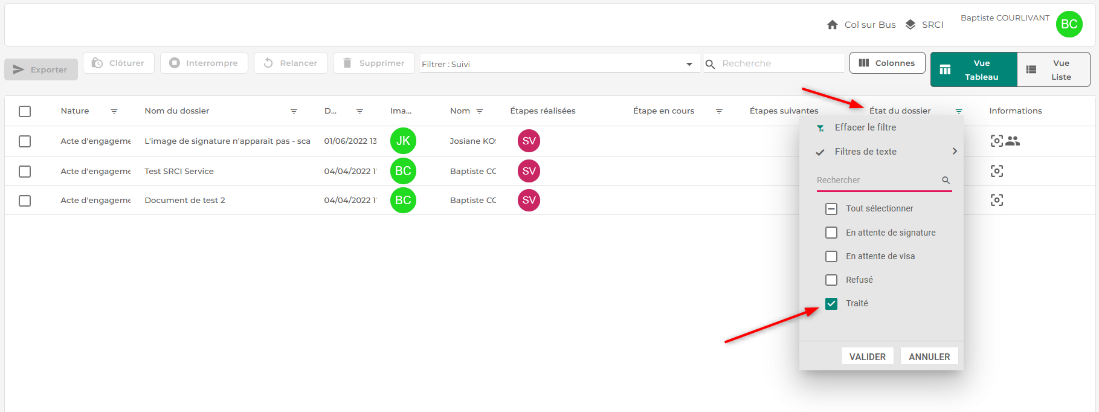Open the Filtrer : Suivi dropdown
This screenshot has height=412, width=1099.
[559, 64]
